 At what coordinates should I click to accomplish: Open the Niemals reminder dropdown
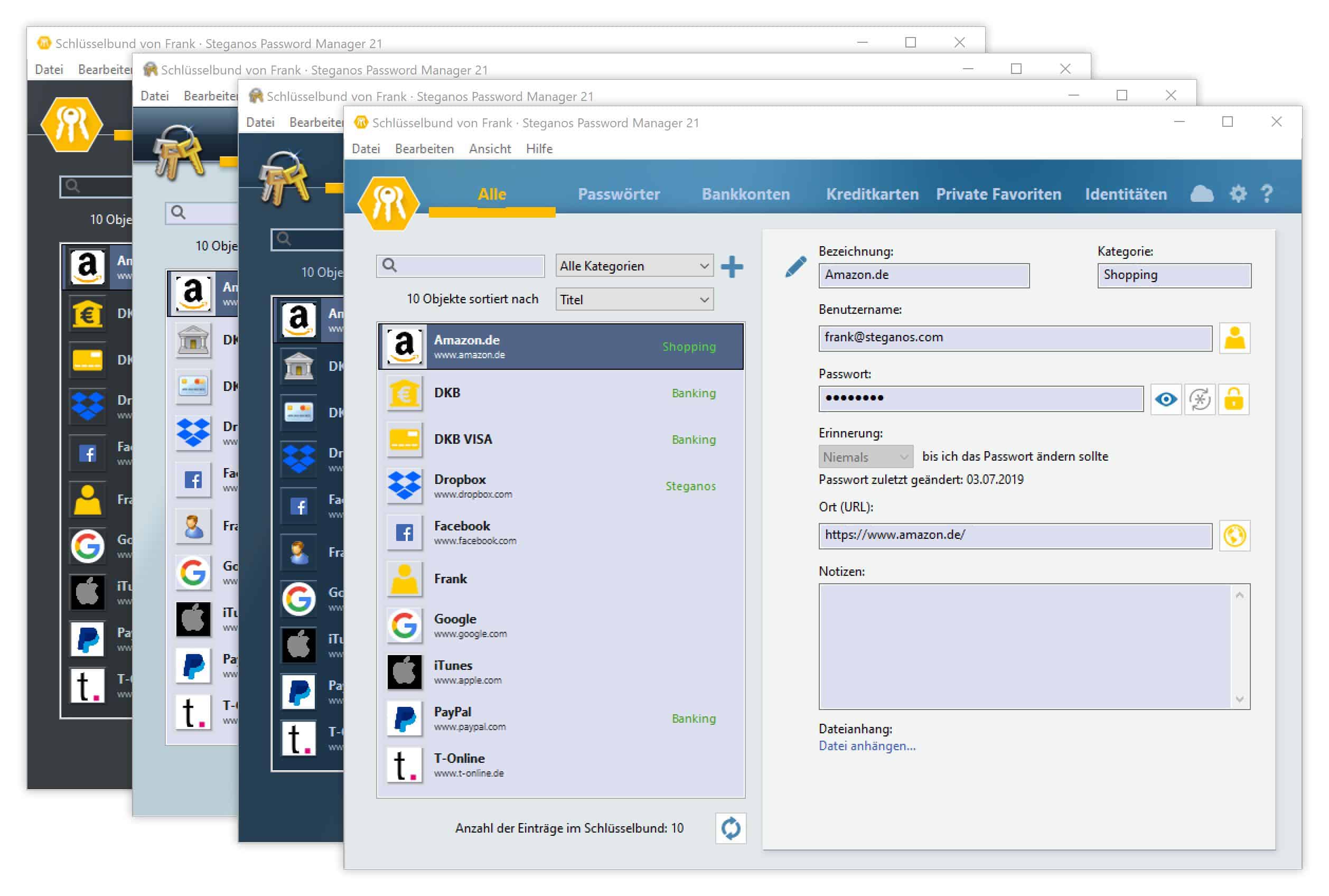pos(865,456)
